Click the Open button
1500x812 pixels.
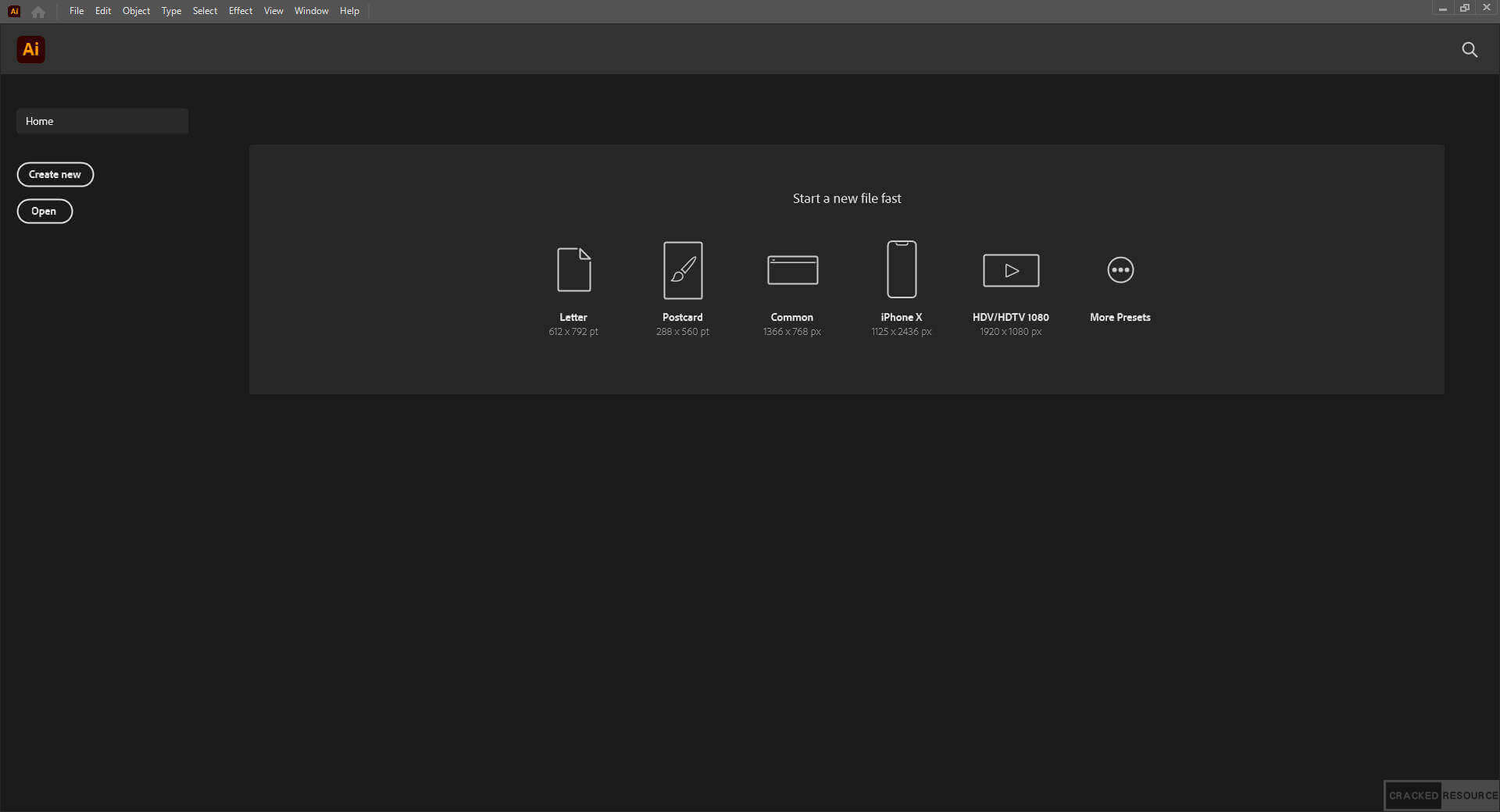coord(45,211)
